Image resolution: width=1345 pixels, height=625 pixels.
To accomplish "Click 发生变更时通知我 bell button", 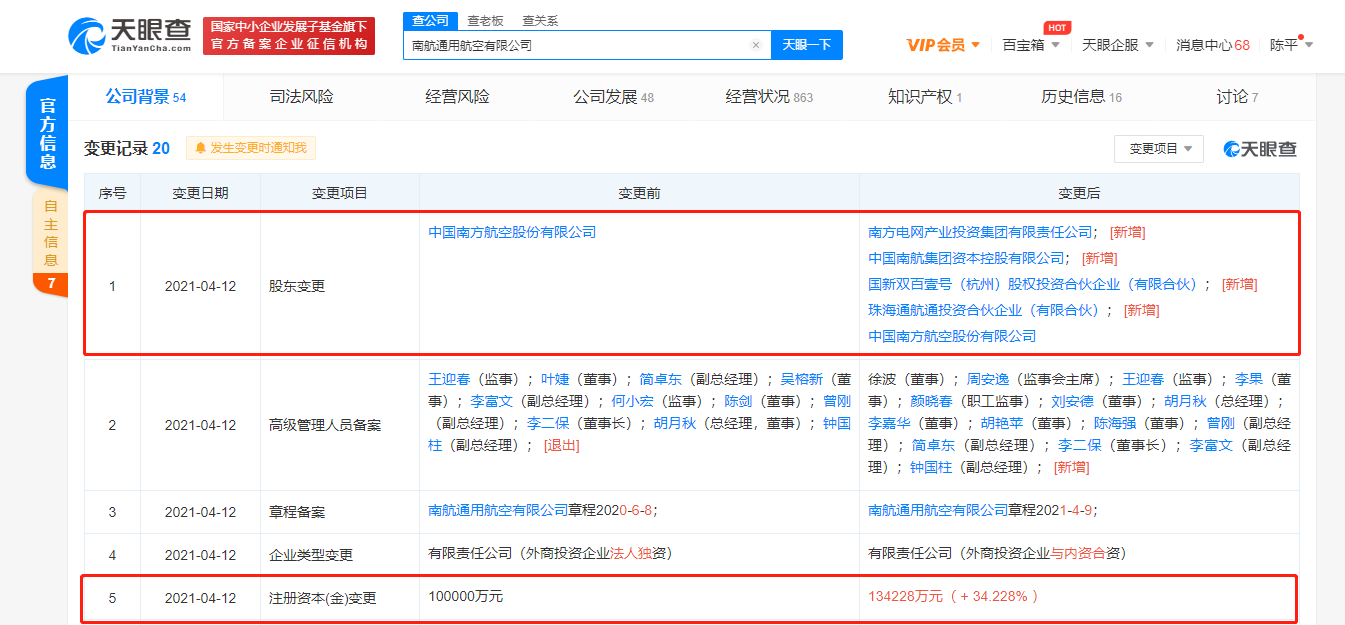I will (x=251, y=148).
